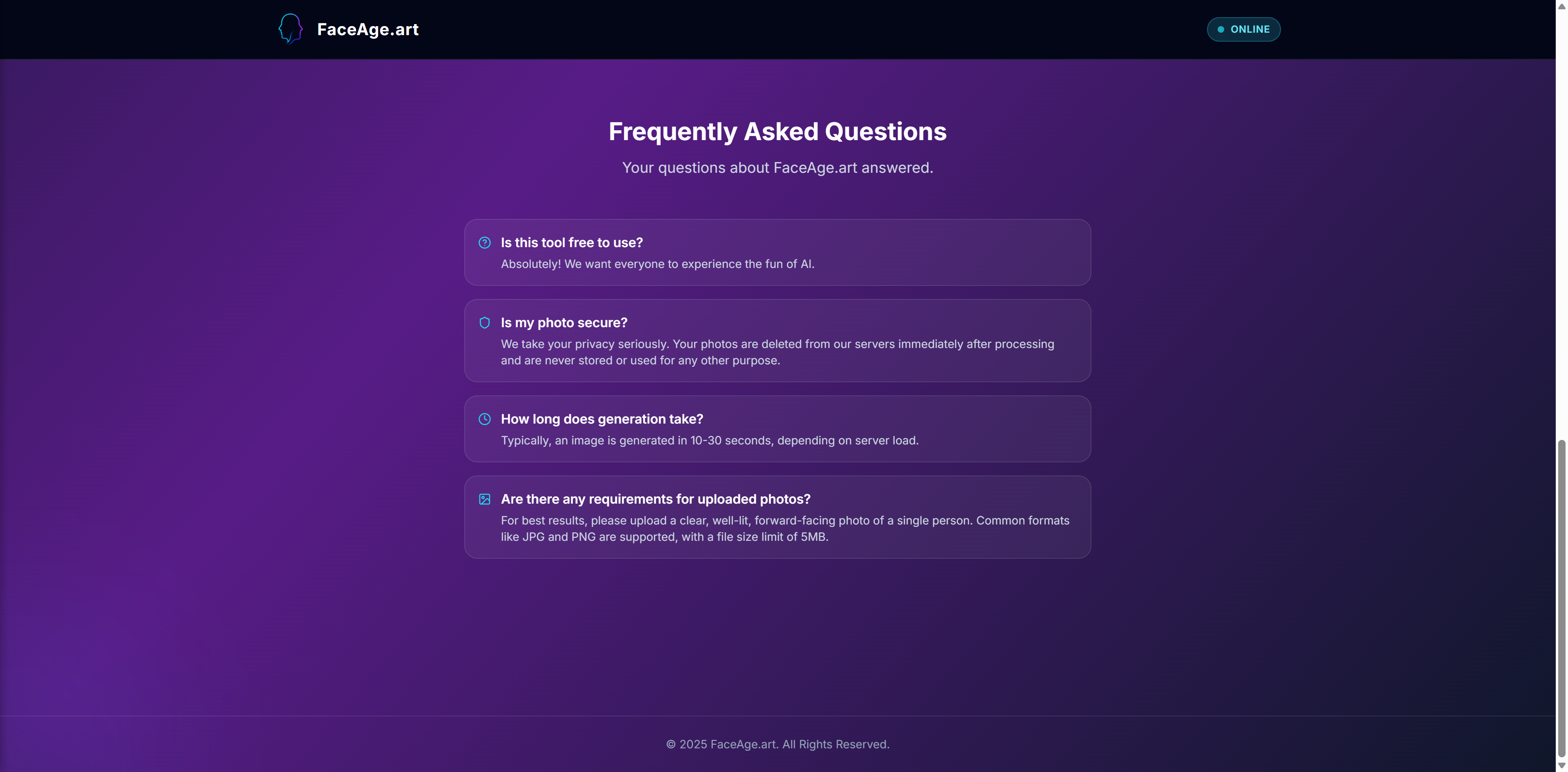Screen dimensions: 1568x772
Task: Click the clock icon beside generation time
Action: click(x=485, y=419)
